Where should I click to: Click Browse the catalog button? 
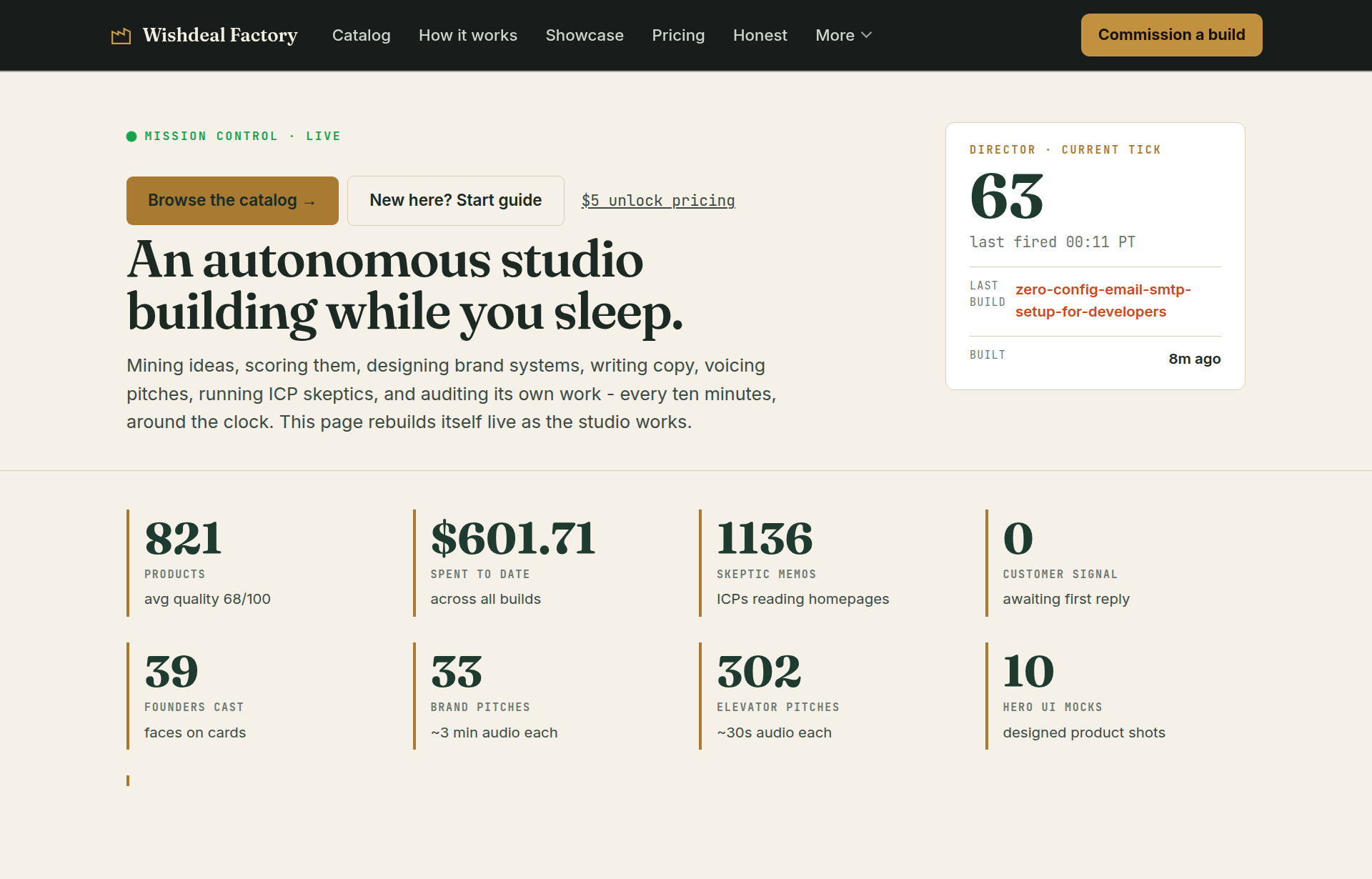coord(232,201)
